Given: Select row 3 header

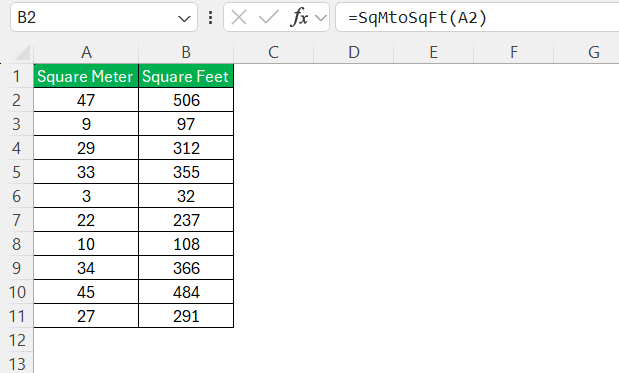Looking at the screenshot, I should pos(17,124).
